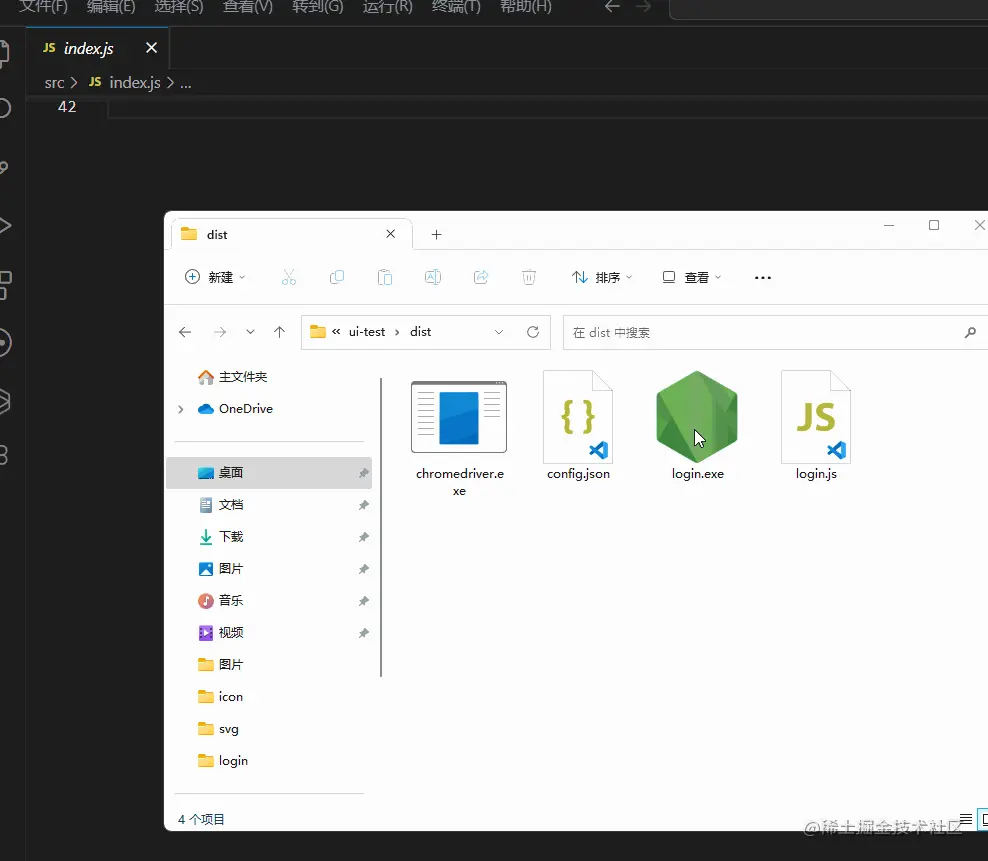Screen dimensions: 988x861
Task: Click chevron after ui-test in address bar
Action: [x=397, y=332]
